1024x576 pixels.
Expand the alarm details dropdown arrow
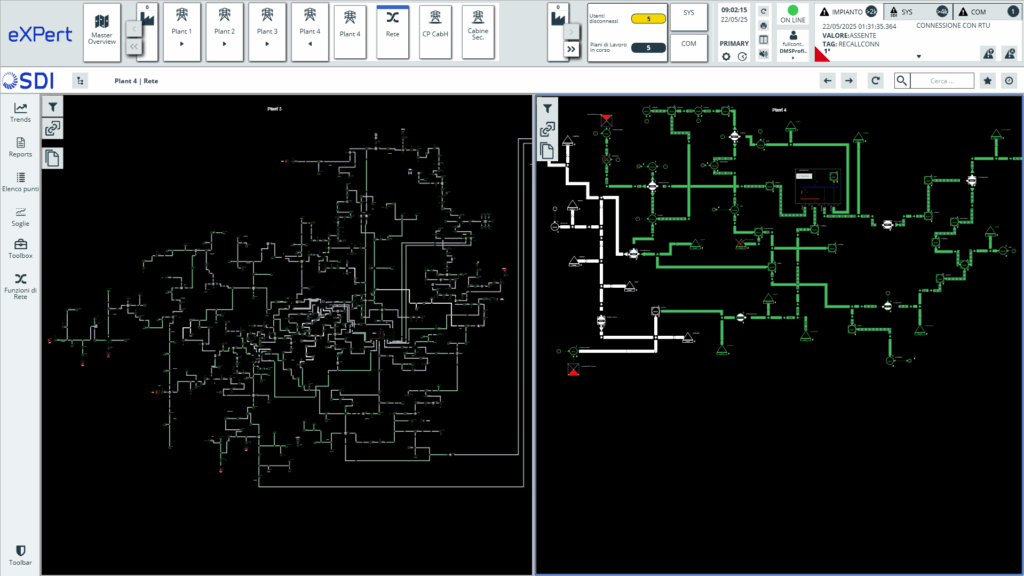pyautogui.click(x=919, y=57)
